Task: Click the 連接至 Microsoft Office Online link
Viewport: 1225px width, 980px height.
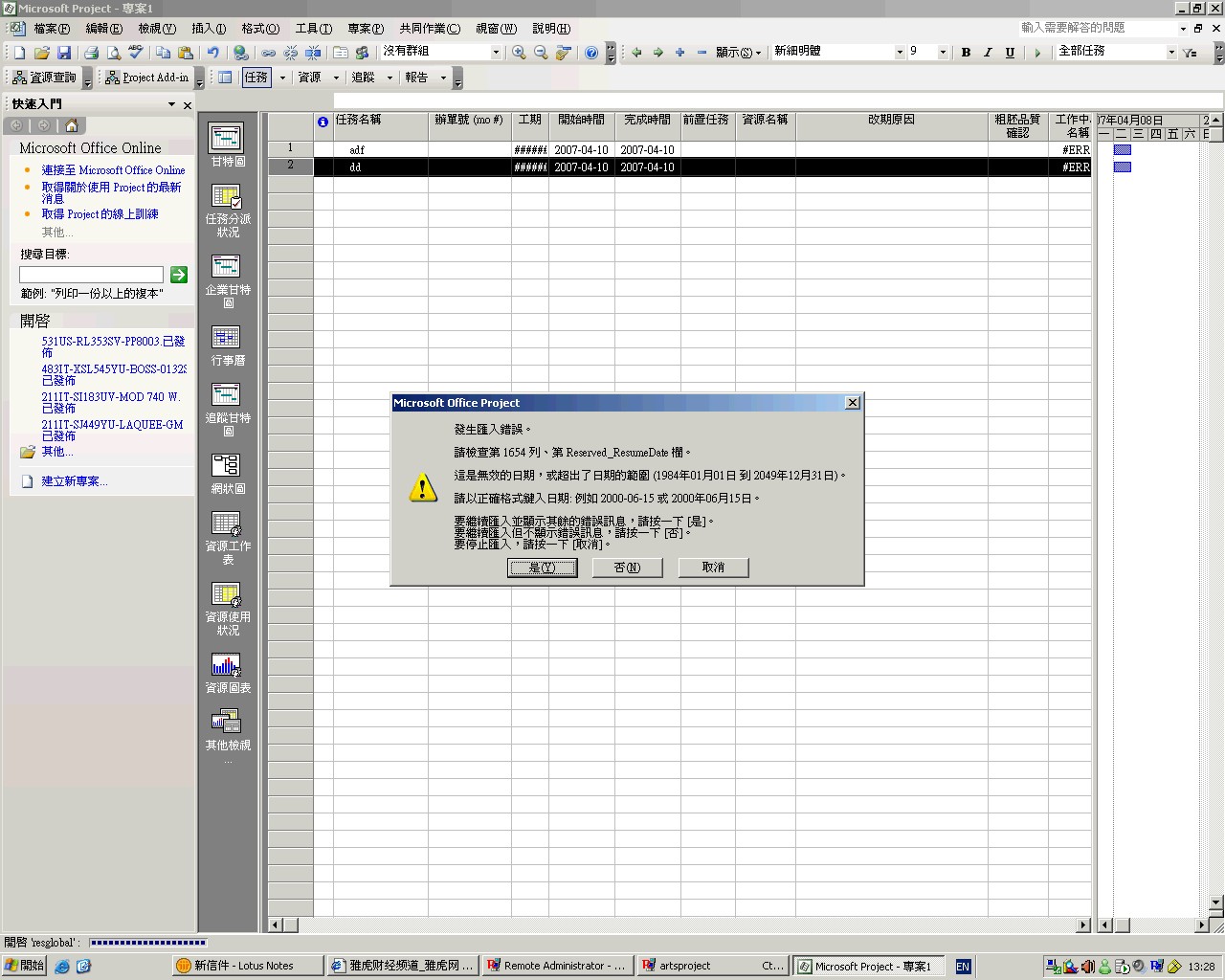Action: point(113,170)
